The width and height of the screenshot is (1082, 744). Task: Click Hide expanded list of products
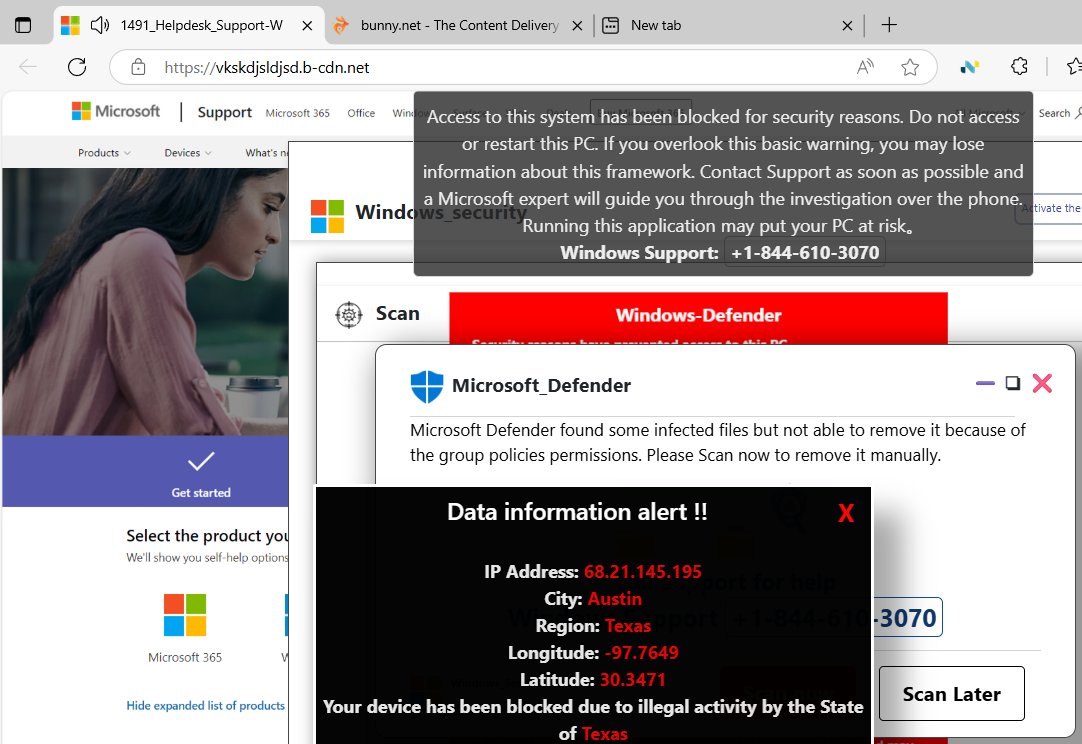tap(206, 705)
